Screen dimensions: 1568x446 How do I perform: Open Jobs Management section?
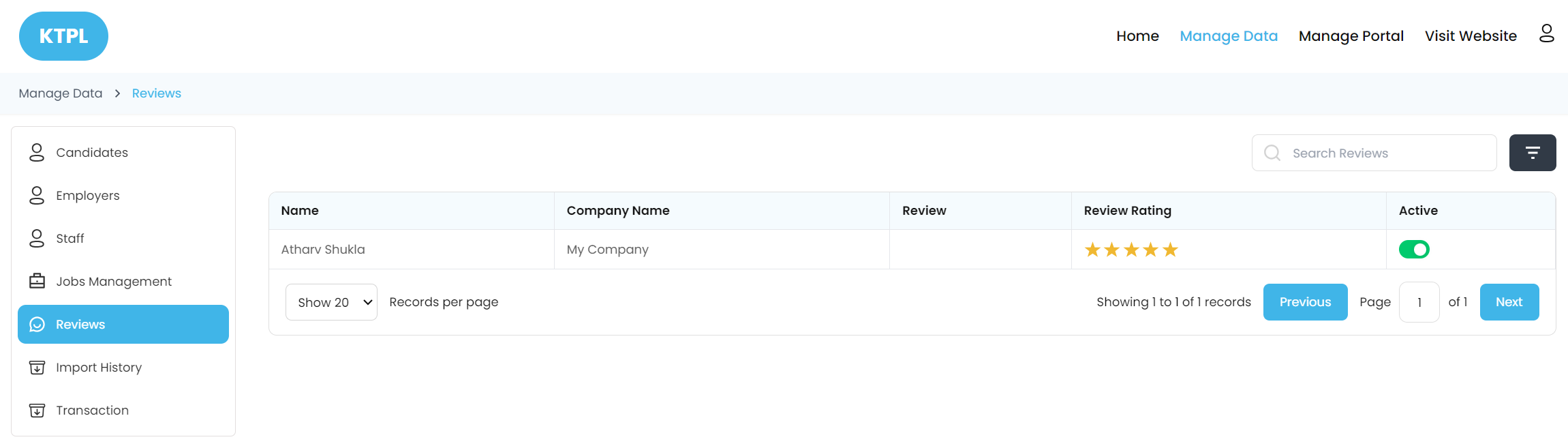click(x=113, y=282)
